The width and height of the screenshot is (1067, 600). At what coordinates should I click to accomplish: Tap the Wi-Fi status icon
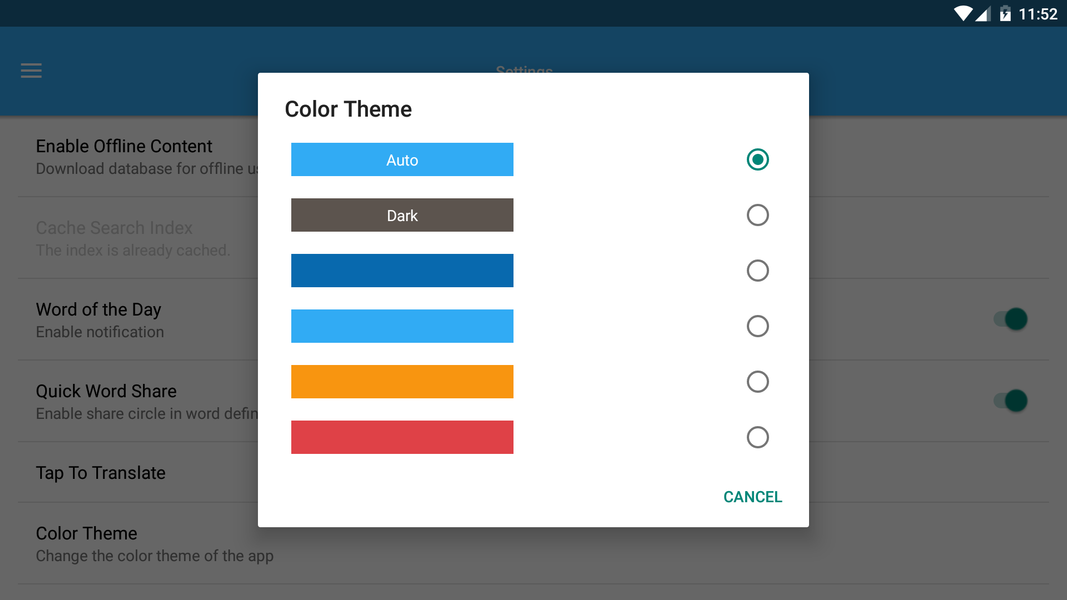pos(963,13)
